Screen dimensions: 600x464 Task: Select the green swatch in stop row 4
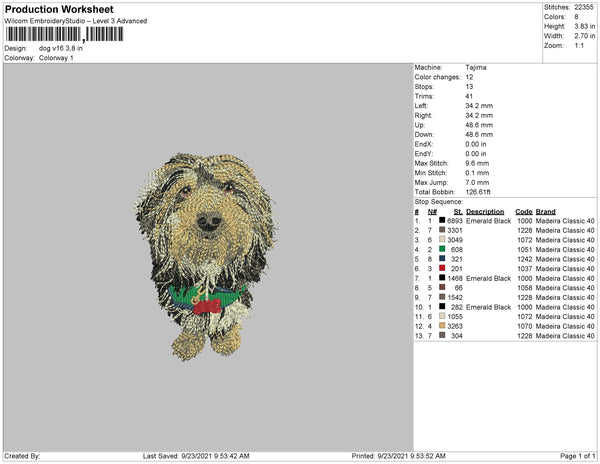[442, 249]
